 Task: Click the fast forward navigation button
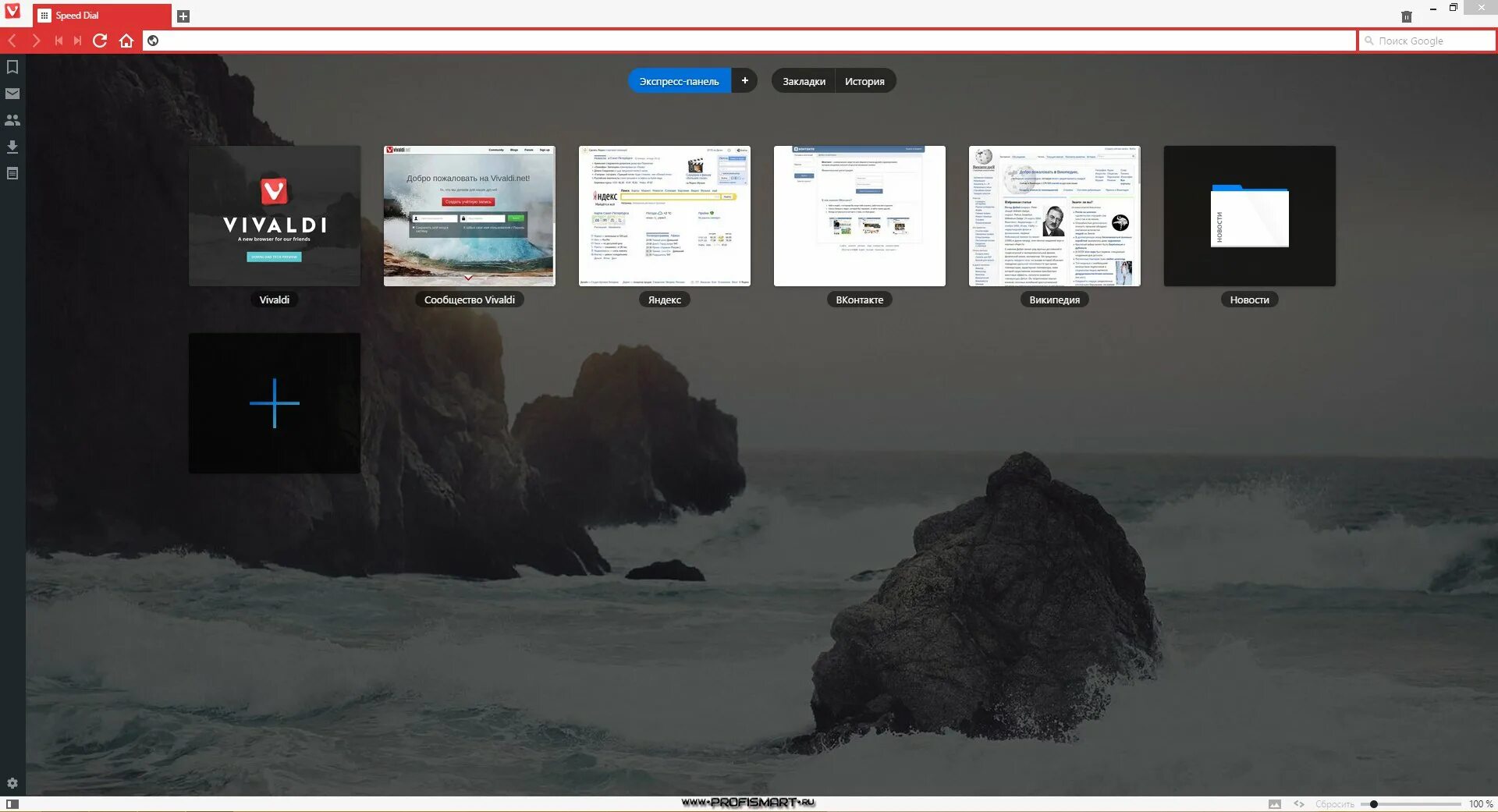[x=77, y=41]
